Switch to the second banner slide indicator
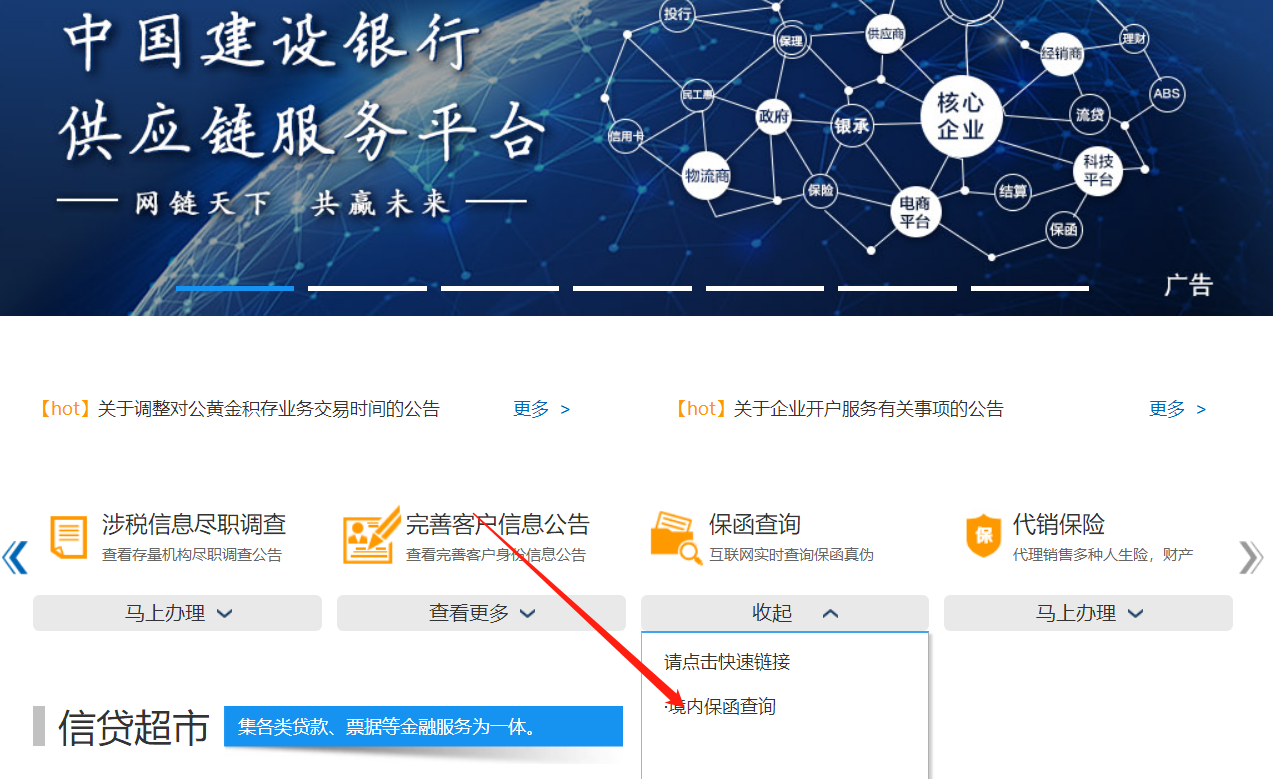 [x=367, y=288]
